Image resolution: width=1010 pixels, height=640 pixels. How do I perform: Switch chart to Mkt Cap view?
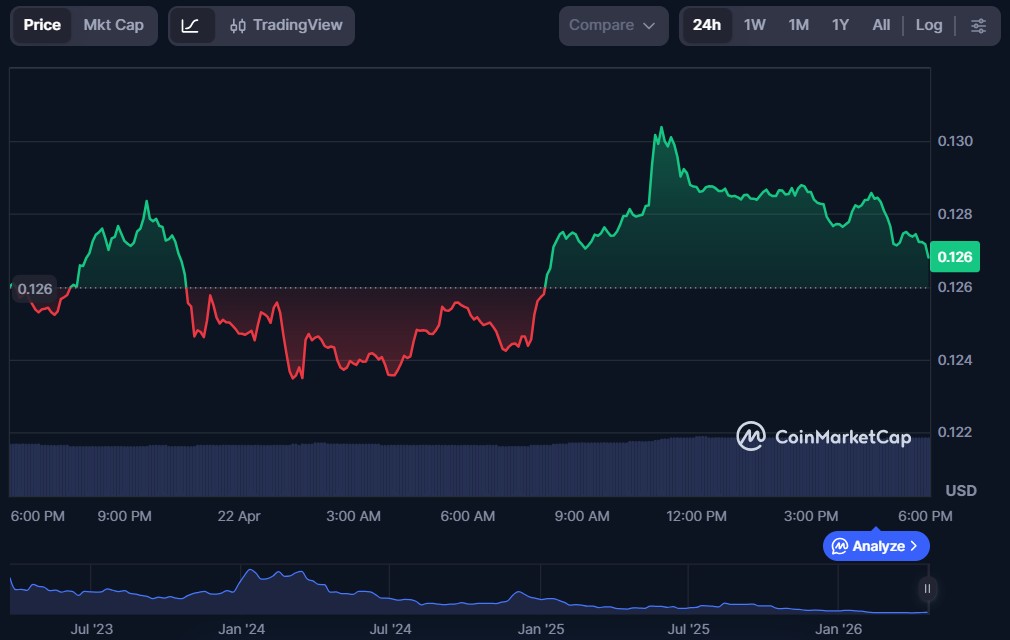pos(113,25)
